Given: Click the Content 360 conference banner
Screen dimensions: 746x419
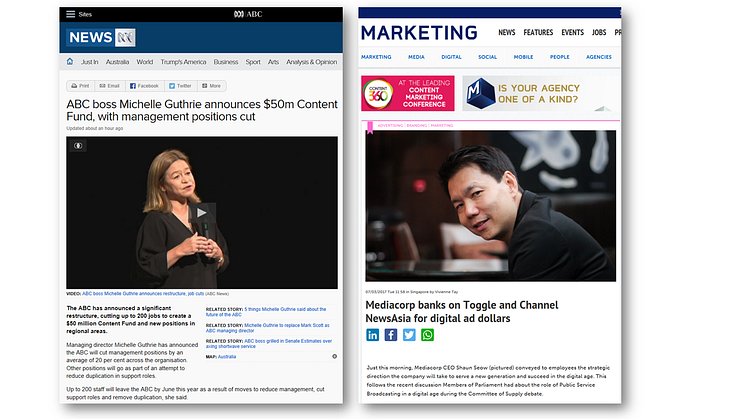Looking at the screenshot, I should coord(408,94).
